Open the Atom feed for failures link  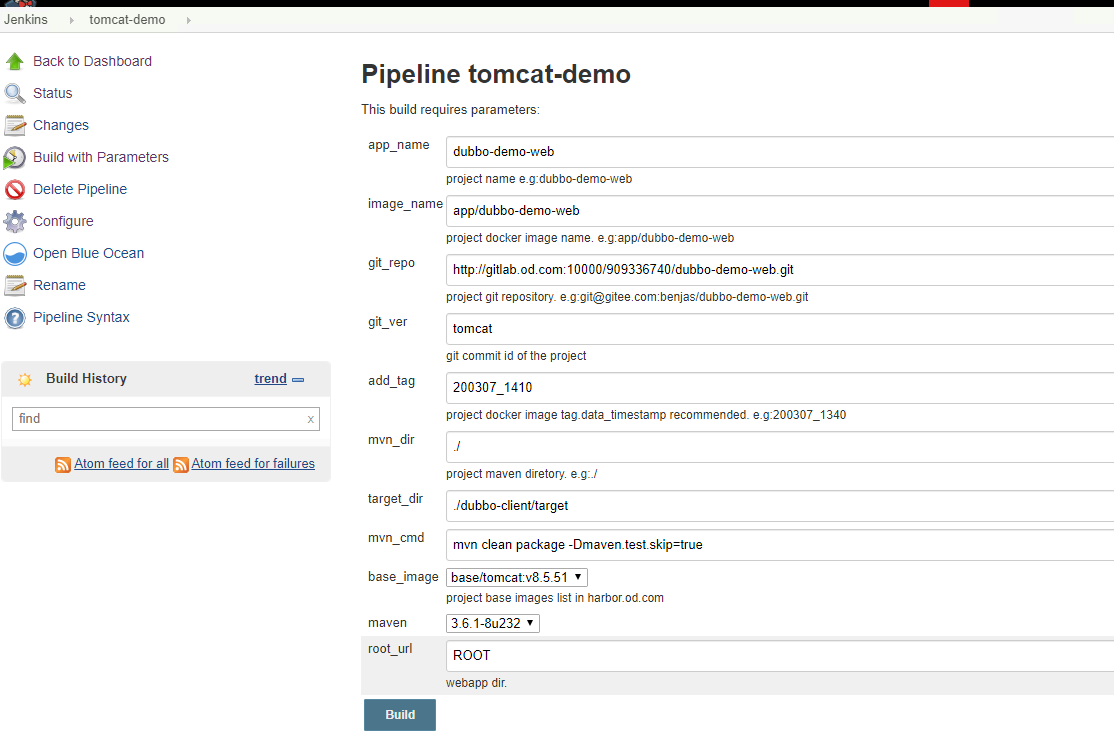(x=253, y=464)
